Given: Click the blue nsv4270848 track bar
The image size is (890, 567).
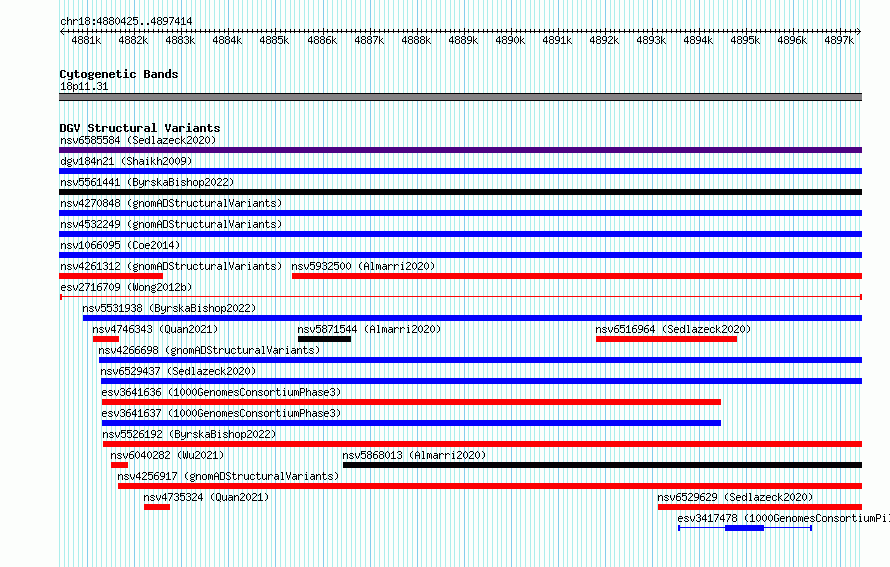Looking at the screenshot, I should pyautogui.click(x=460, y=213).
